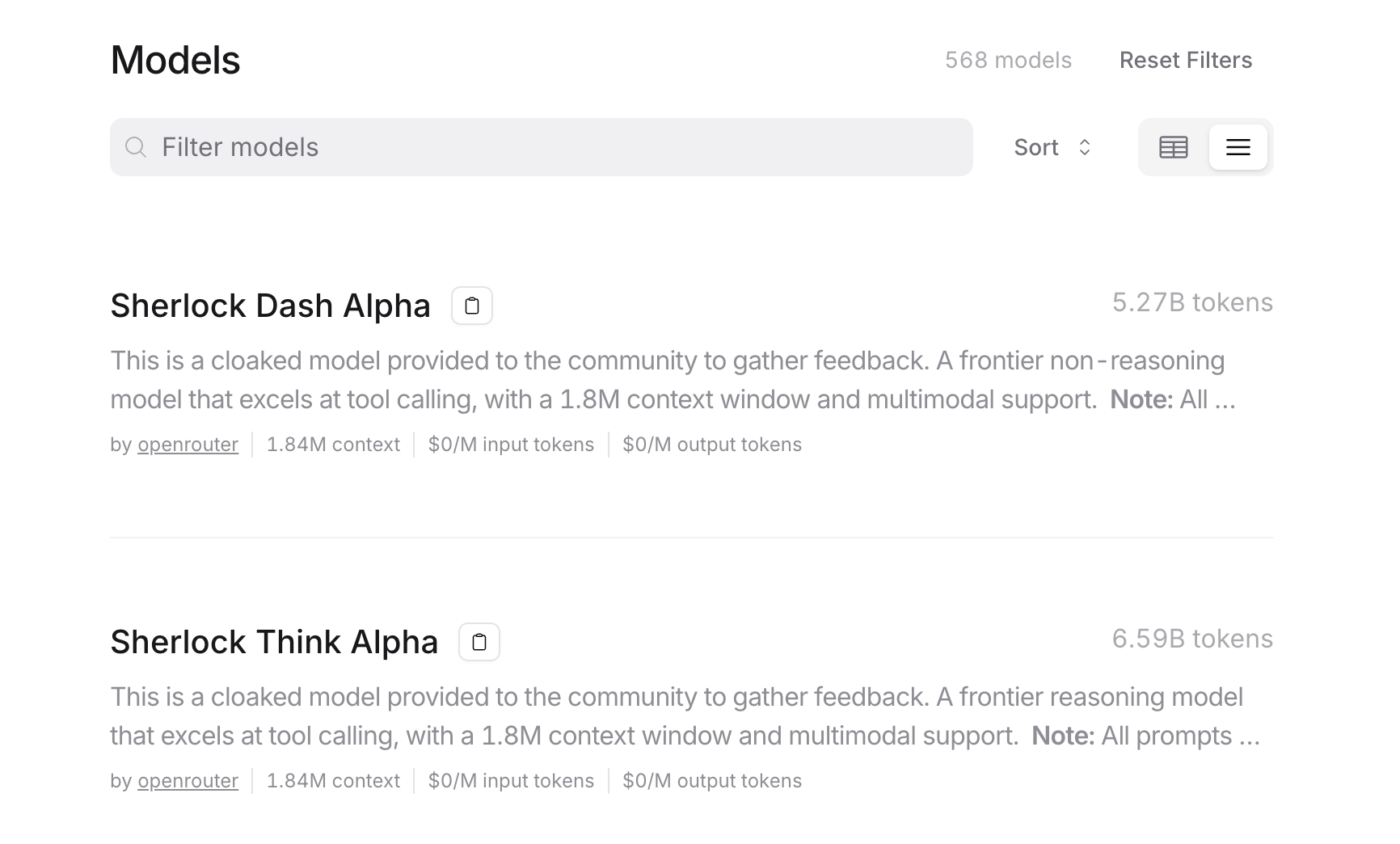Image resolution: width=1400 pixels, height=844 pixels.
Task: Open the Sherlock Think Alpha model page
Action: coord(274,642)
